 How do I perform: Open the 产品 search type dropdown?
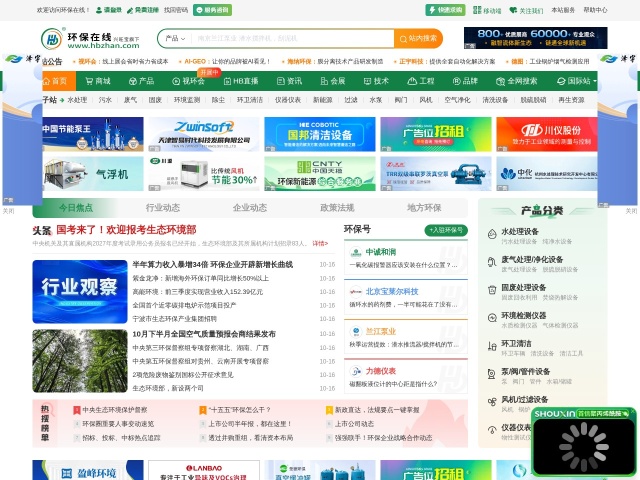pyautogui.click(x=175, y=38)
